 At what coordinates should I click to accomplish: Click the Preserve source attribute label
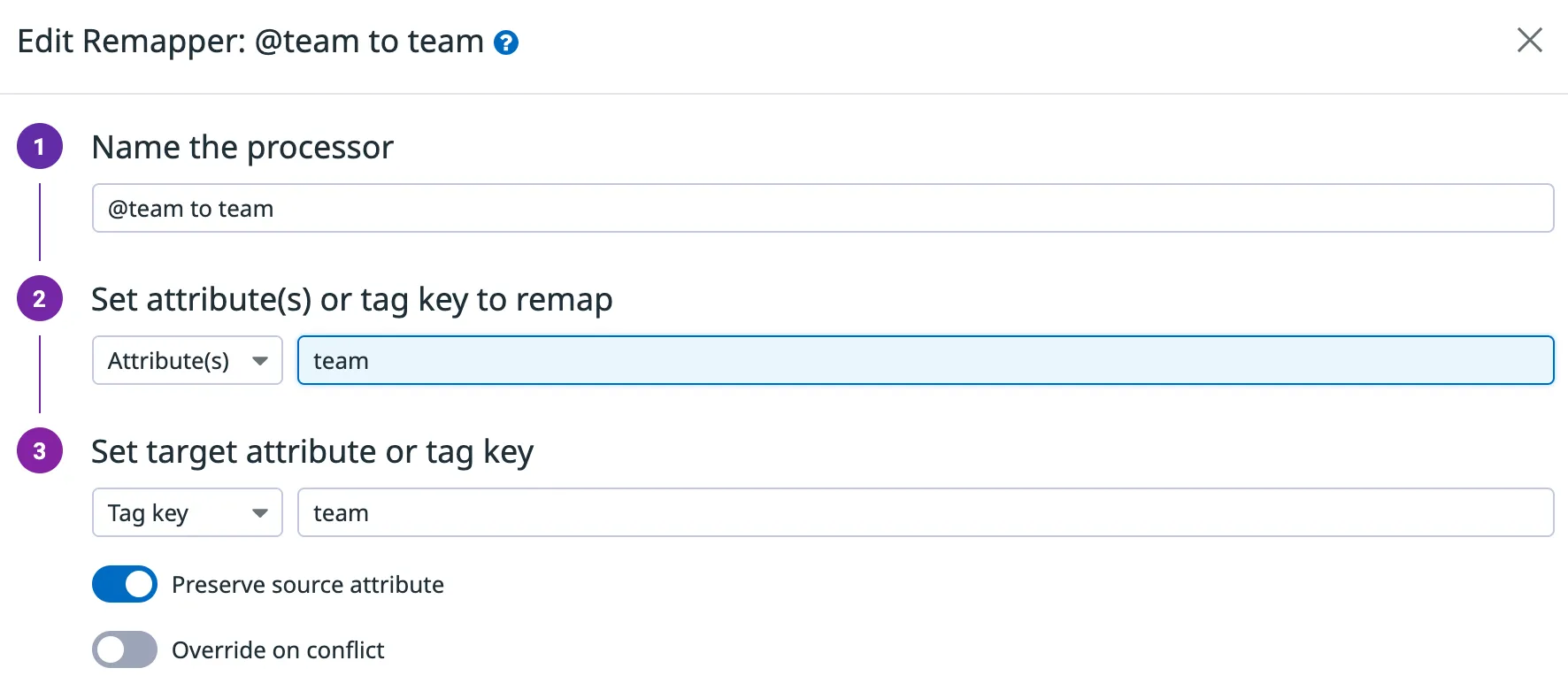(x=308, y=585)
